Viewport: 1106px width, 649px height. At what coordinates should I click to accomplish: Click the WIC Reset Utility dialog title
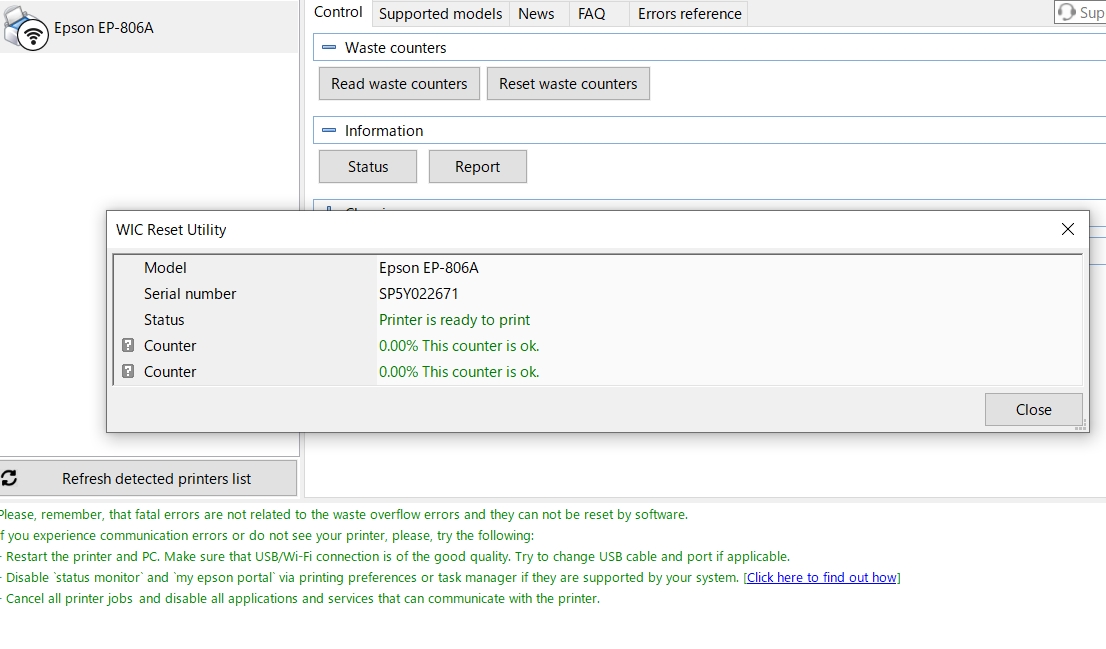click(x=171, y=230)
